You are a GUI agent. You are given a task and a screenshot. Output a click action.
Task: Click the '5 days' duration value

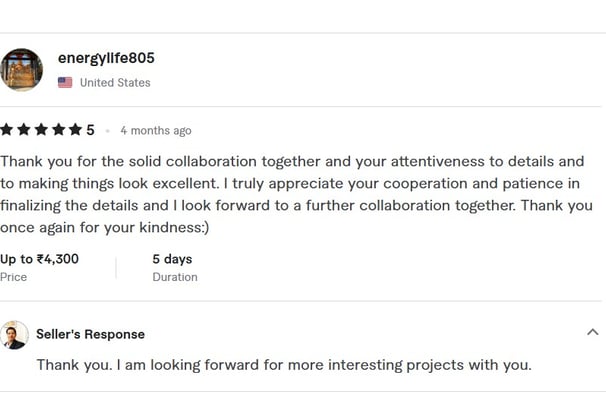pos(172,259)
